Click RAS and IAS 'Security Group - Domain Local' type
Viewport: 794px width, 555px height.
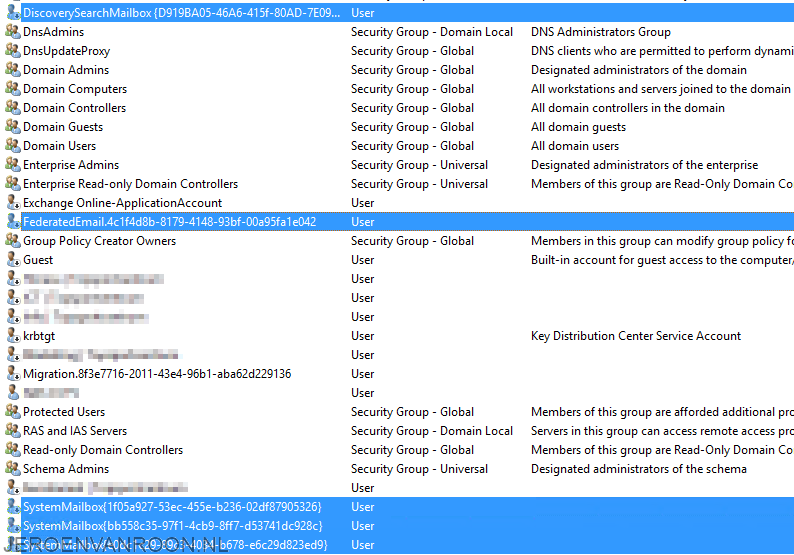tap(431, 430)
